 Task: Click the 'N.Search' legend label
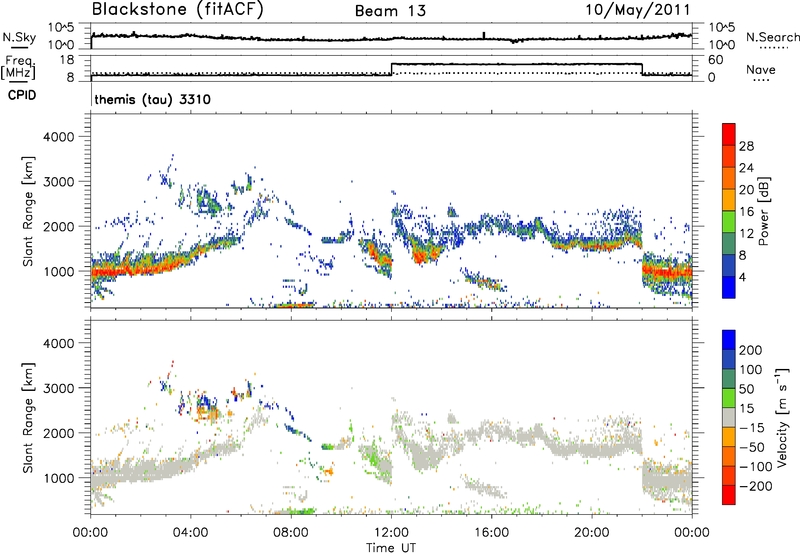tap(773, 37)
